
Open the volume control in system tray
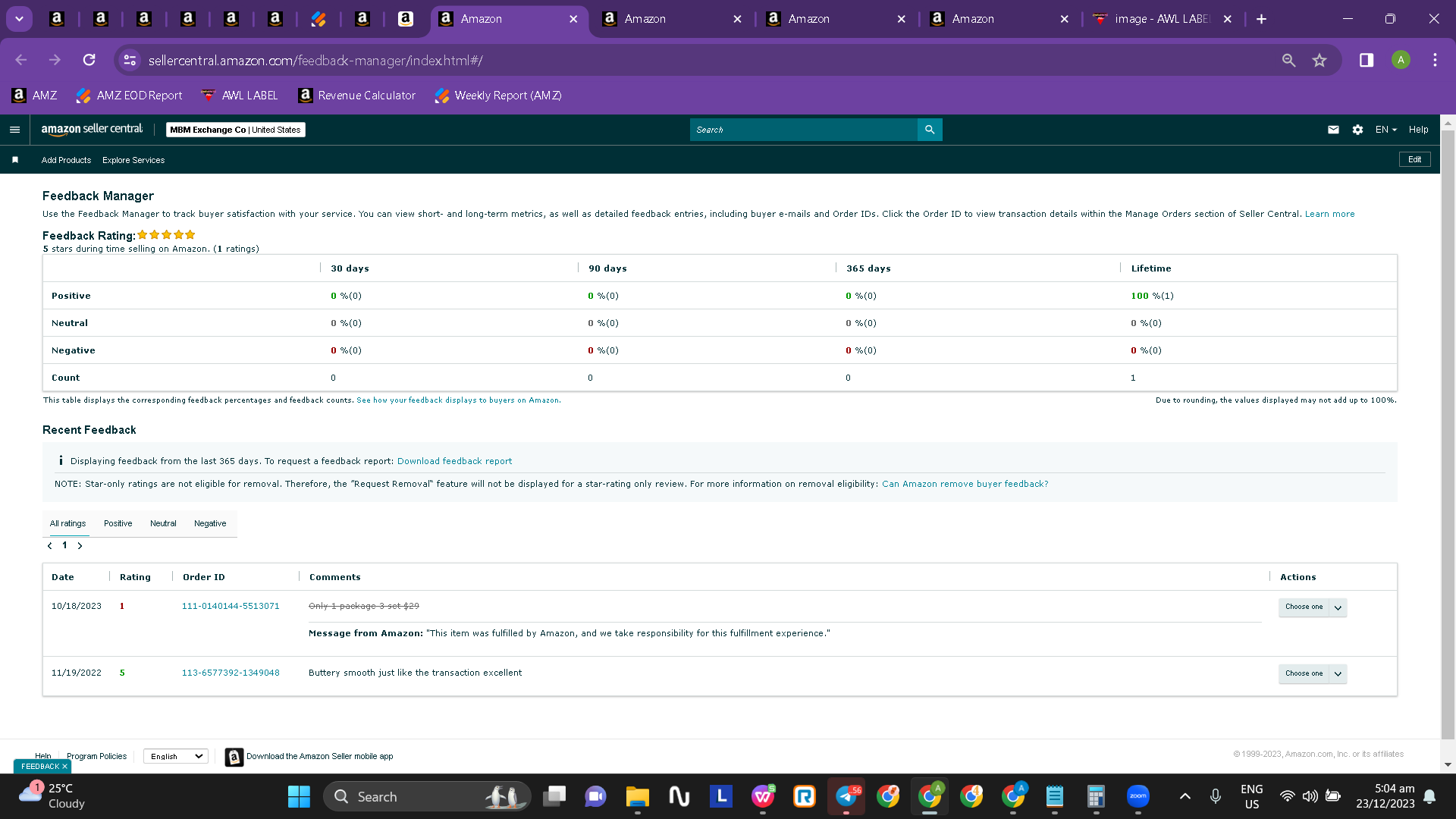click(x=1310, y=797)
